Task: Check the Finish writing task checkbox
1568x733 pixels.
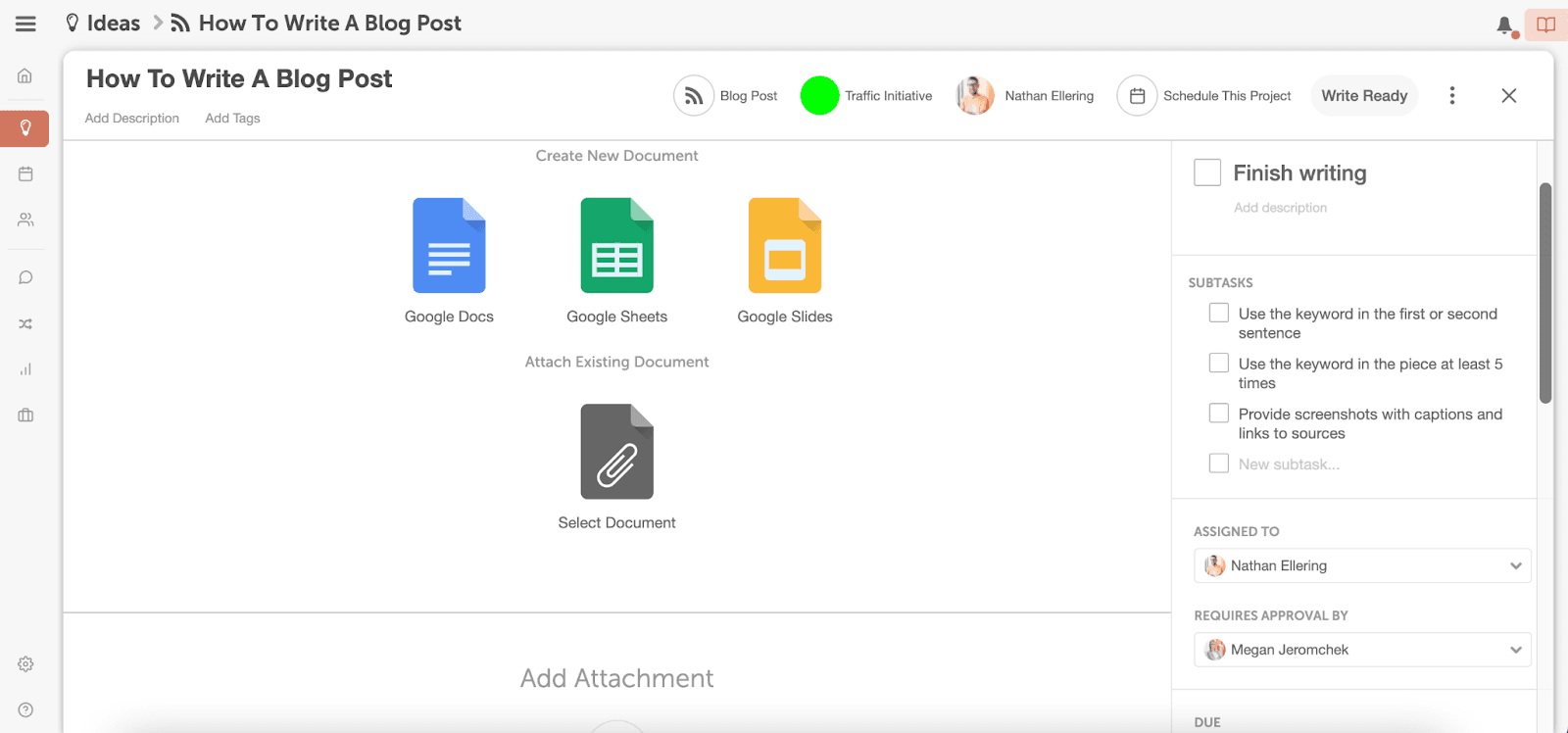Action: 1207,172
